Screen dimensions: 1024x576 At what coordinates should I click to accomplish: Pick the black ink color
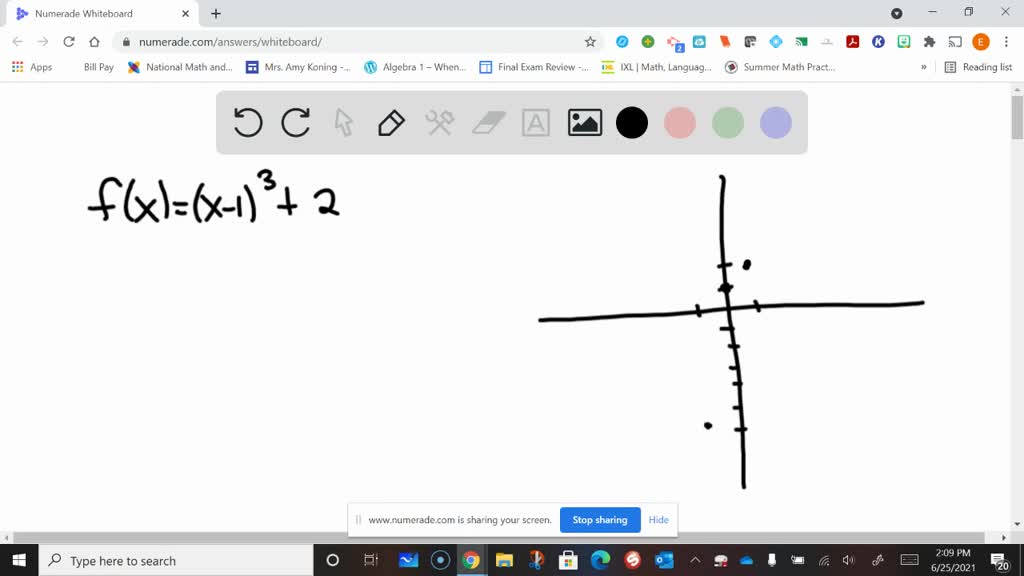[632, 123]
